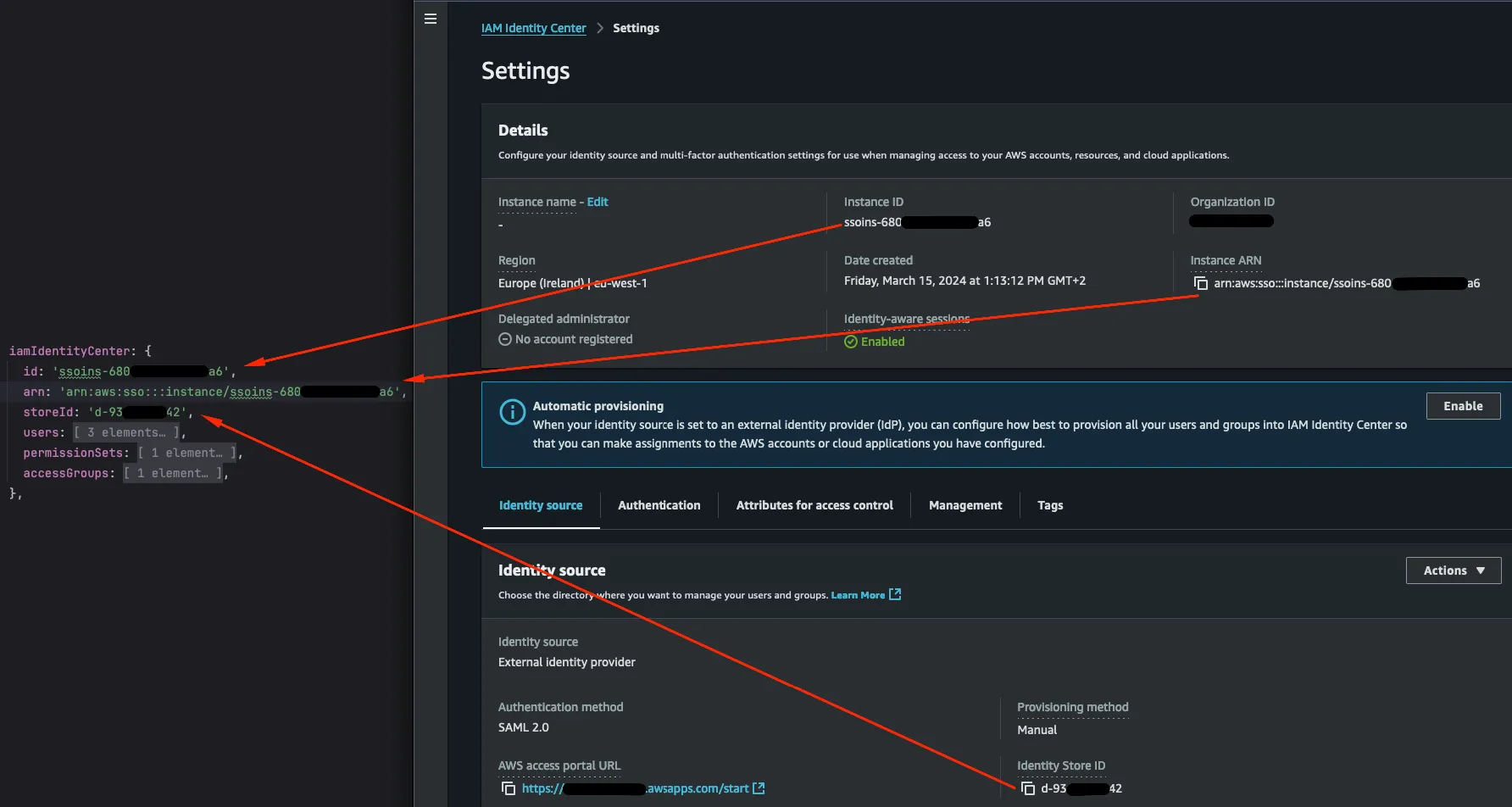This screenshot has height=807, width=1512.
Task: Copy the Identity Store ID
Action: 1026,788
